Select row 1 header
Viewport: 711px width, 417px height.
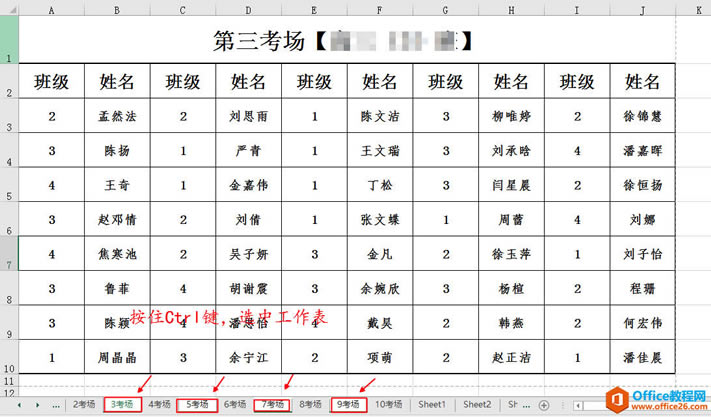tap(9, 39)
